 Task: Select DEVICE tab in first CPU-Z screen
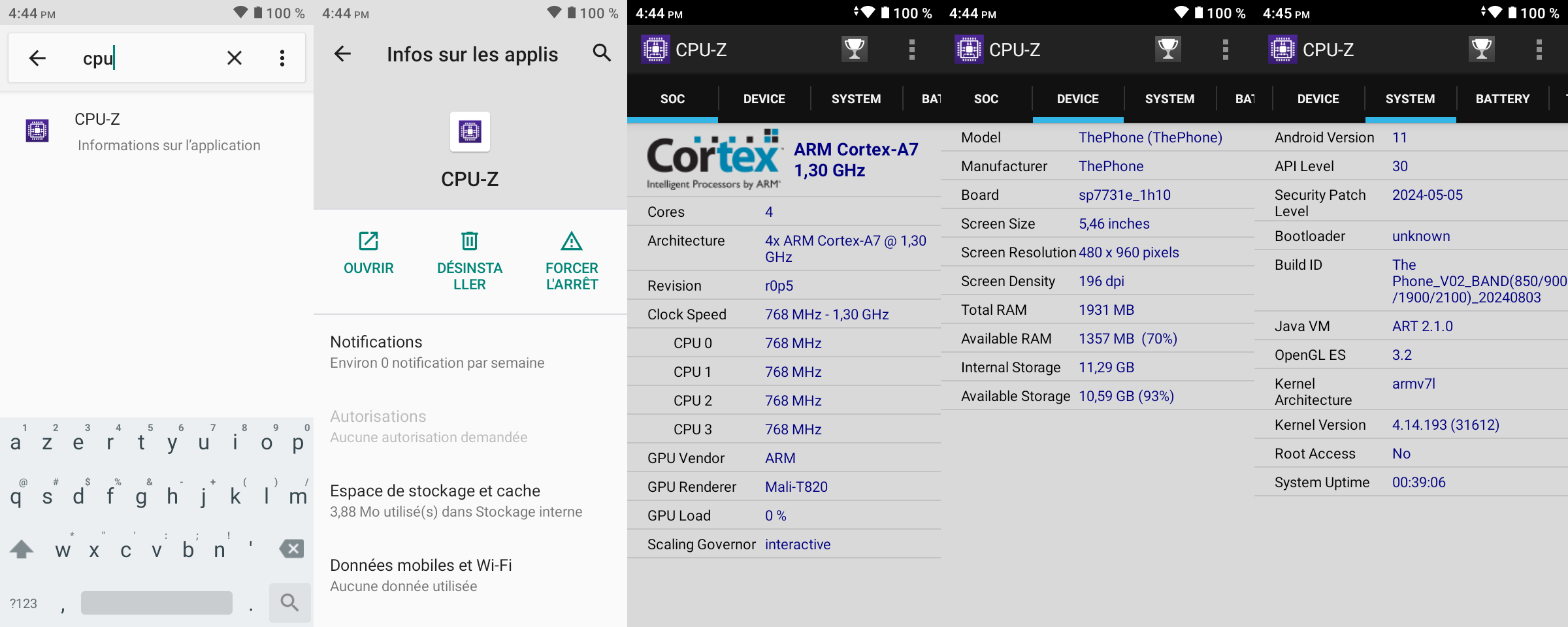pos(764,99)
